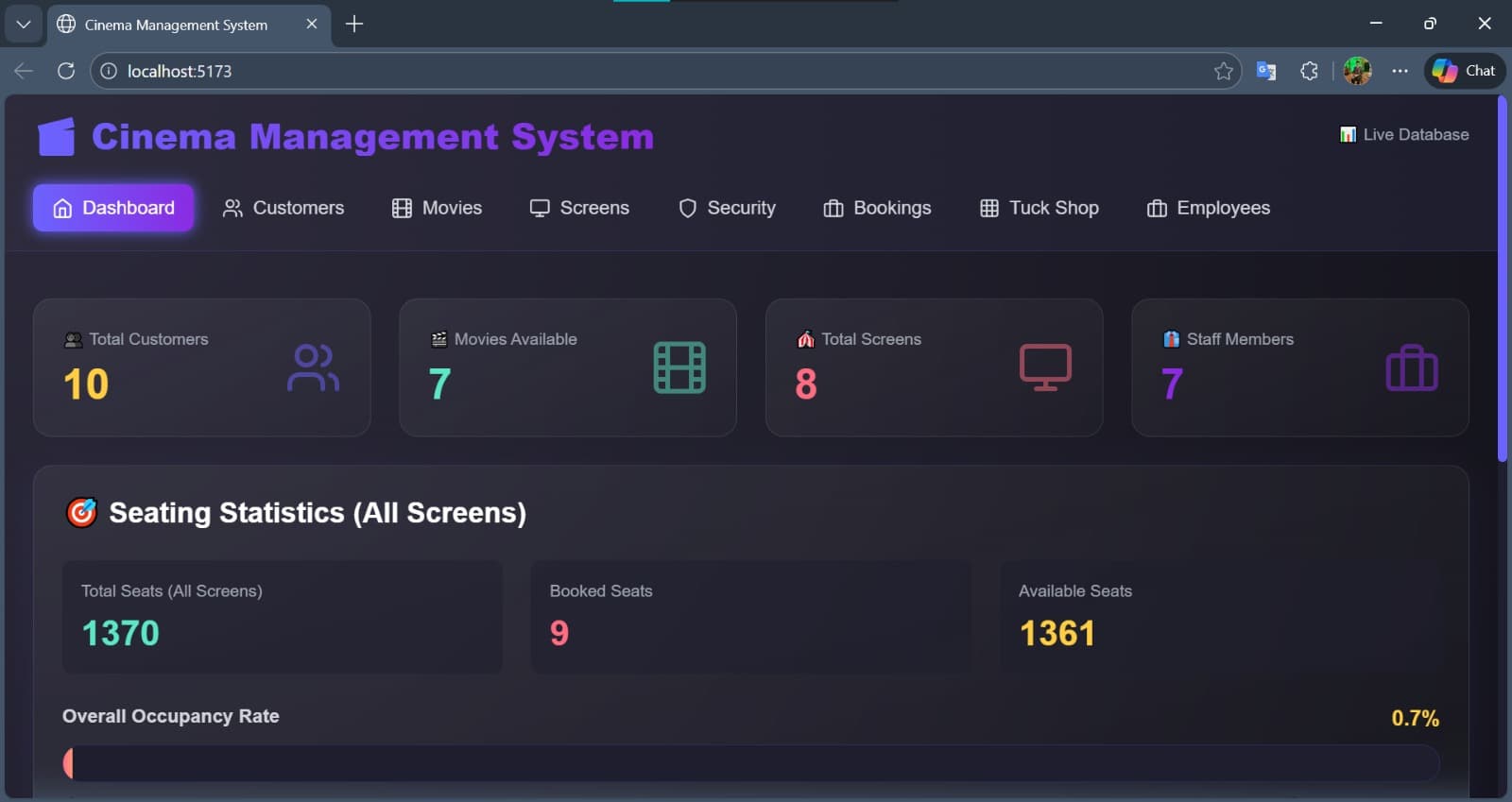Click the page vertical scrollbar thumb
The width and height of the screenshot is (1512, 802).
pyautogui.click(x=1503, y=279)
